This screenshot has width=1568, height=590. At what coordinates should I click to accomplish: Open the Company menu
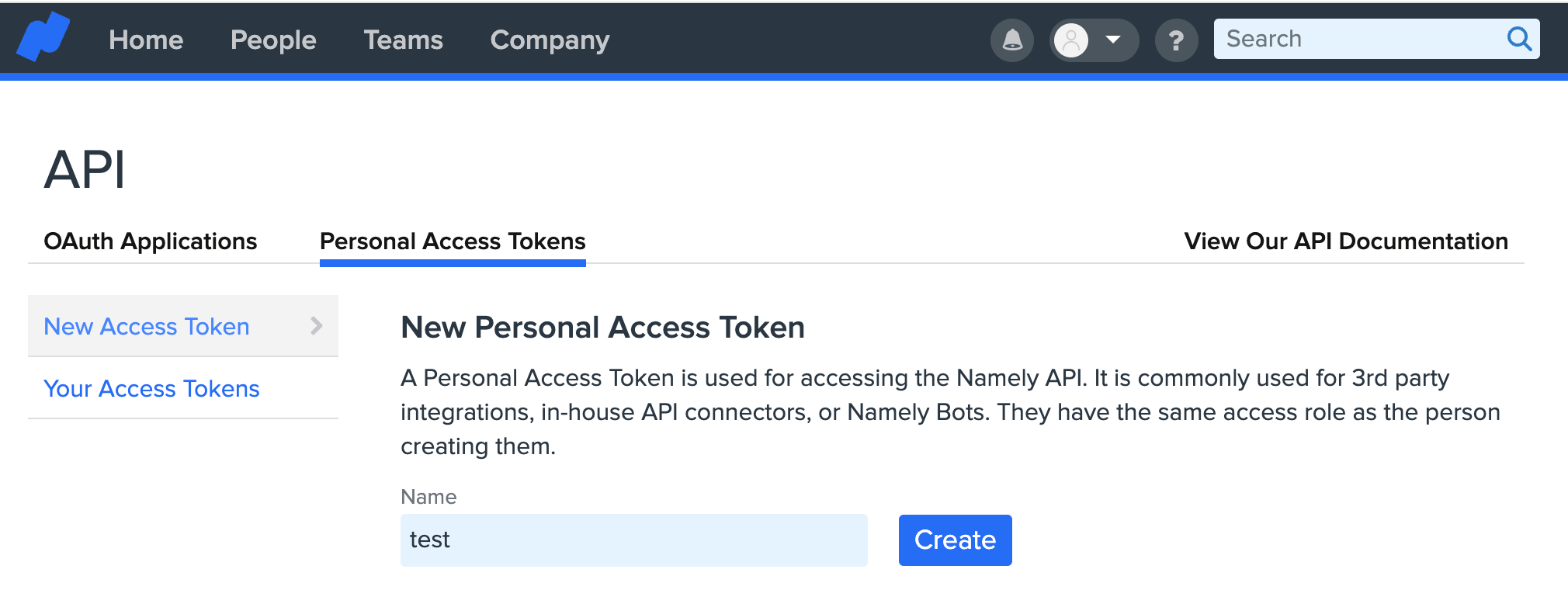550,40
